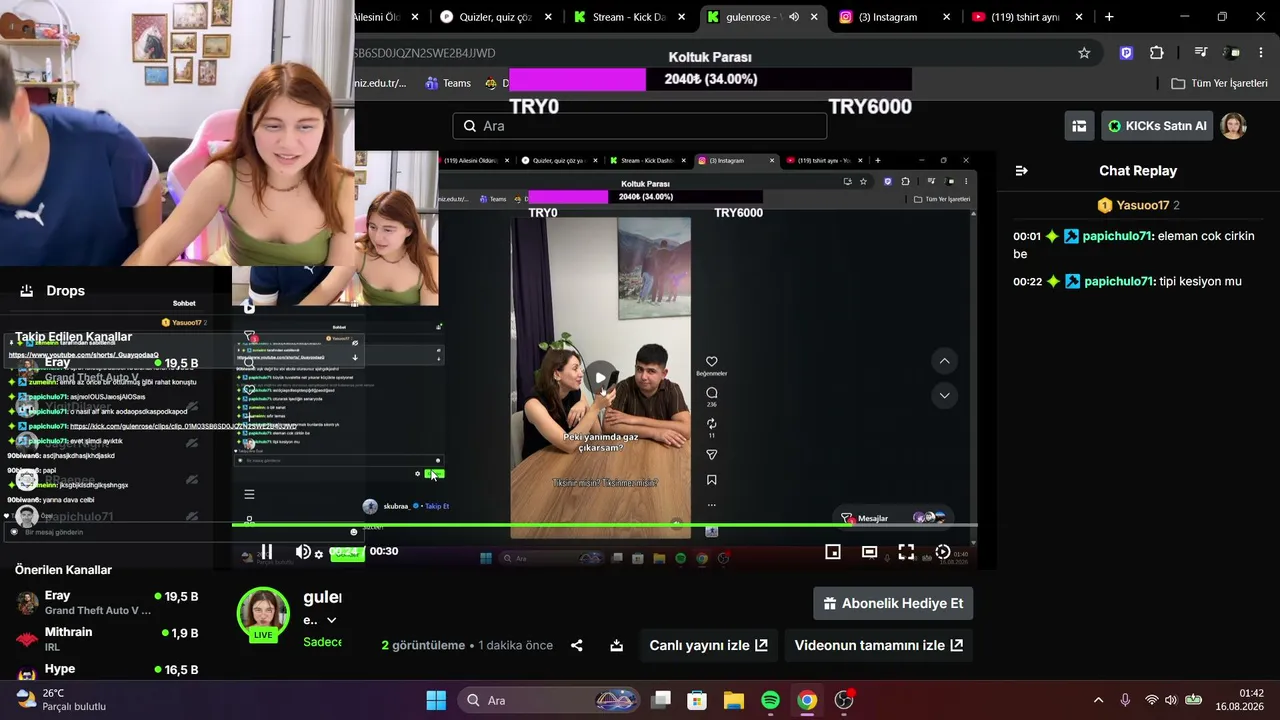1280x720 pixels.
Task: Open Chrome profile avatar
Action: [1232, 53]
